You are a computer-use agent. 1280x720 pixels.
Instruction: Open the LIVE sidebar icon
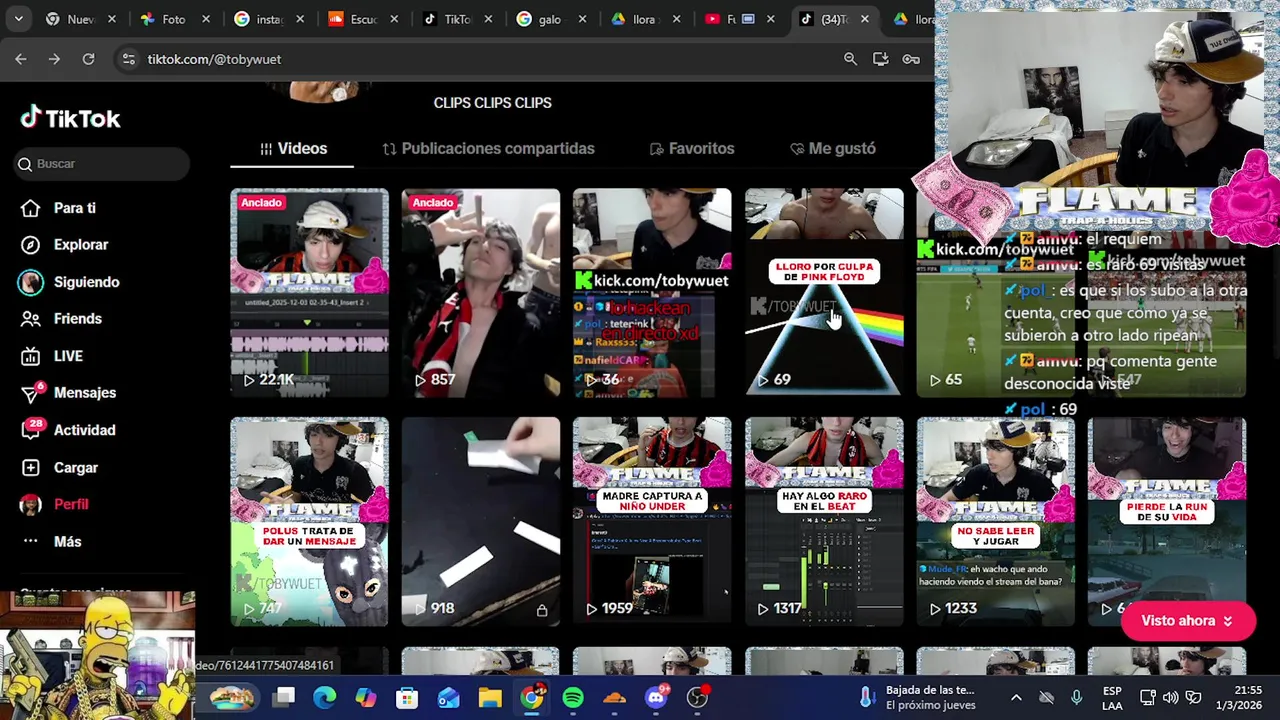(x=31, y=356)
